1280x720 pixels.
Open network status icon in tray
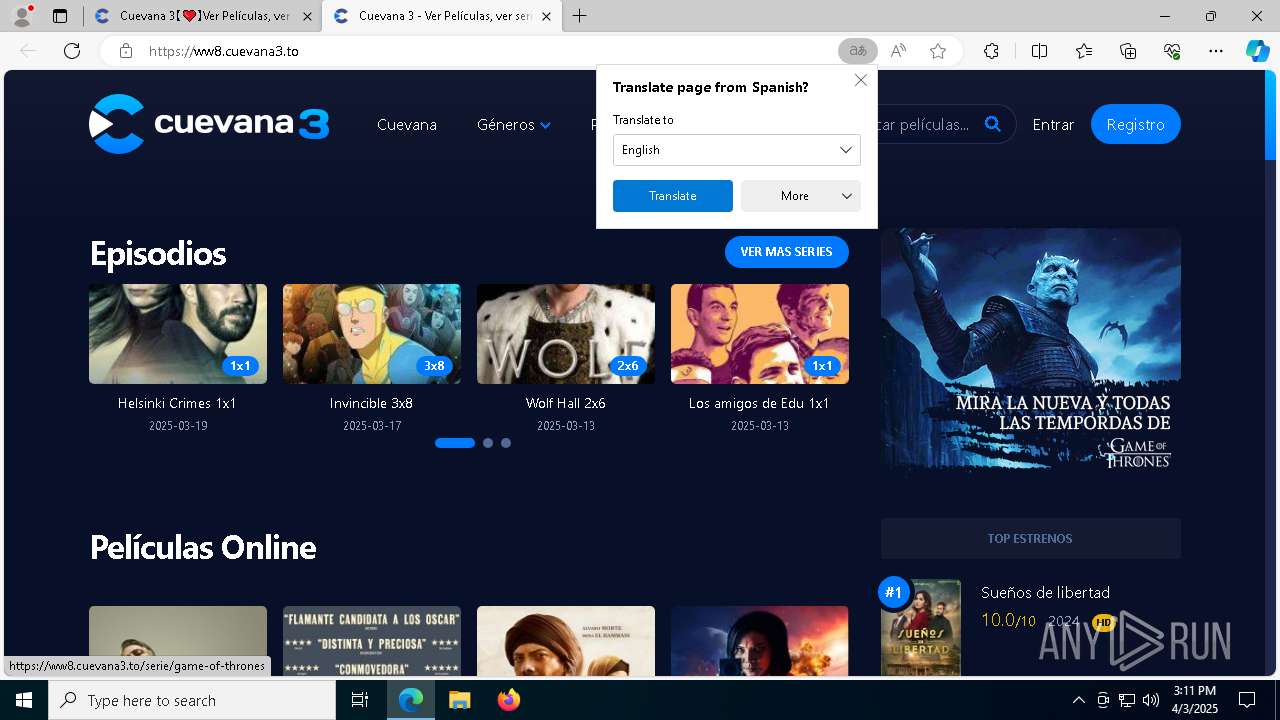(x=1126, y=700)
